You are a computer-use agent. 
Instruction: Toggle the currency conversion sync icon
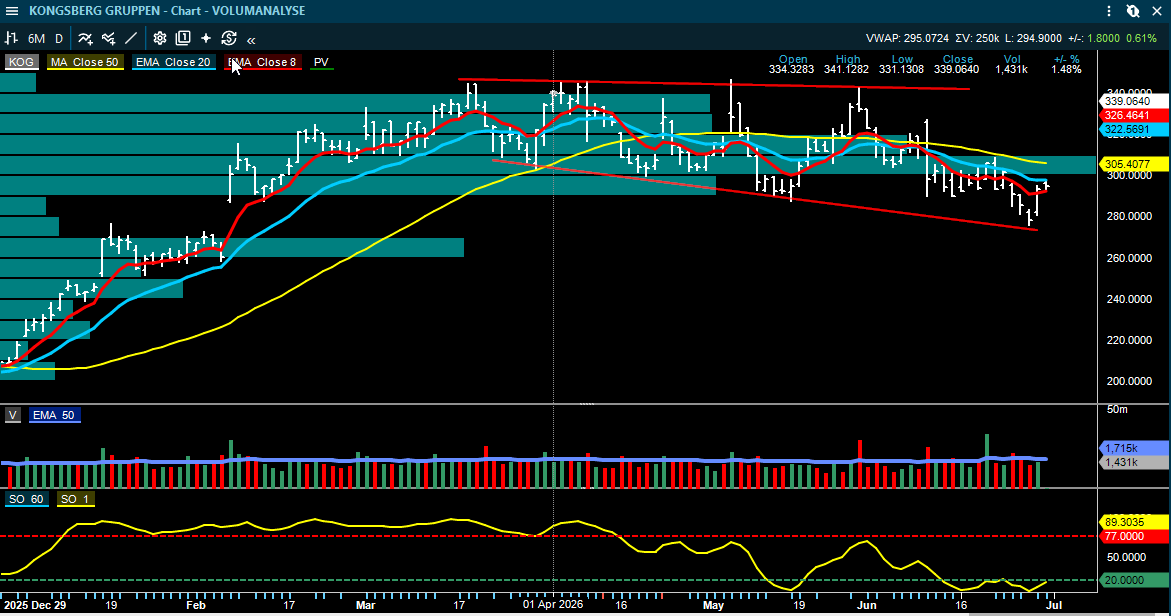(229, 38)
